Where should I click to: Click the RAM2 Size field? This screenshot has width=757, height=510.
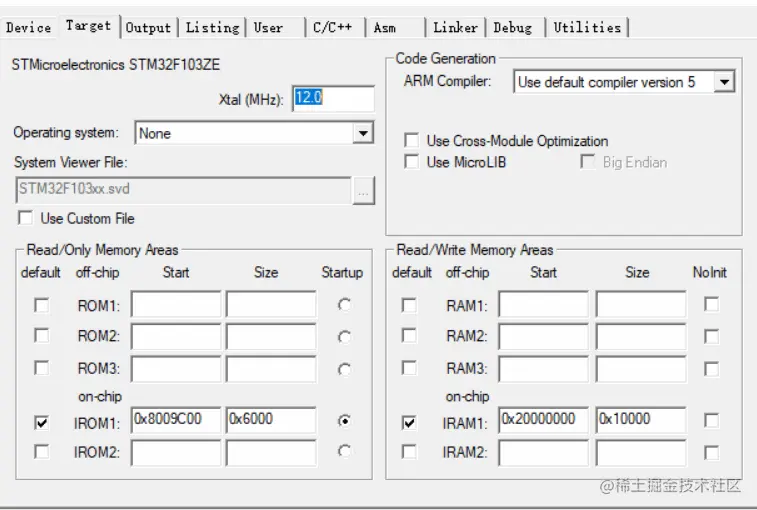tap(641, 336)
